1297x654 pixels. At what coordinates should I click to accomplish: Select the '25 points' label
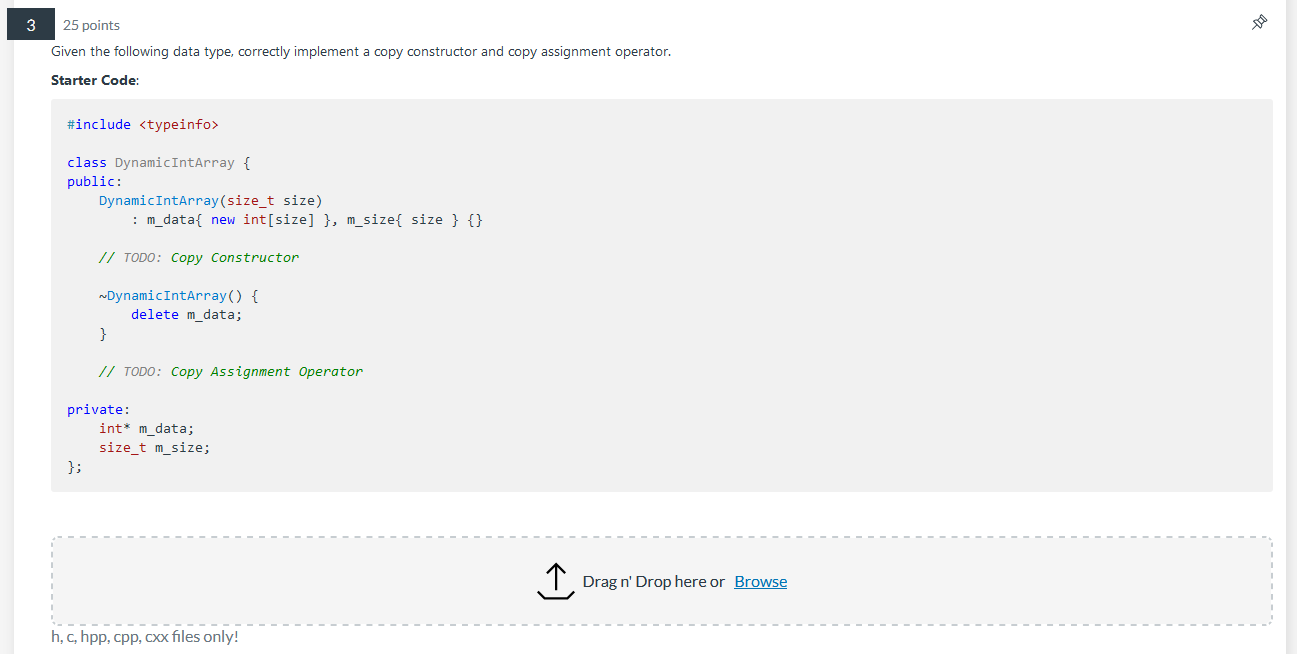pyautogui.click(x=89, y=25)
